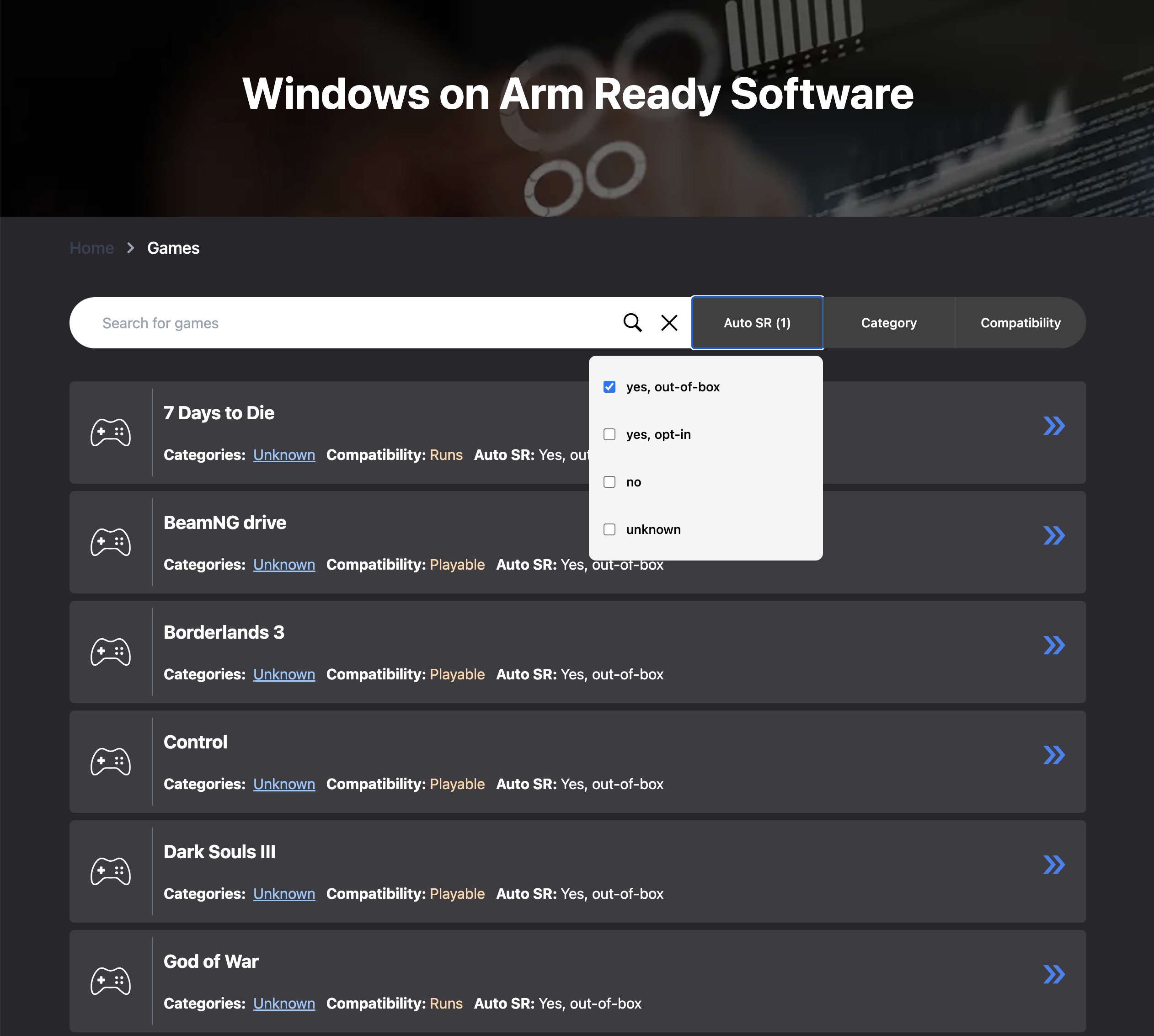Click the "yes, out-of-box" option label

pyautogui.click(x=673, y=387)
